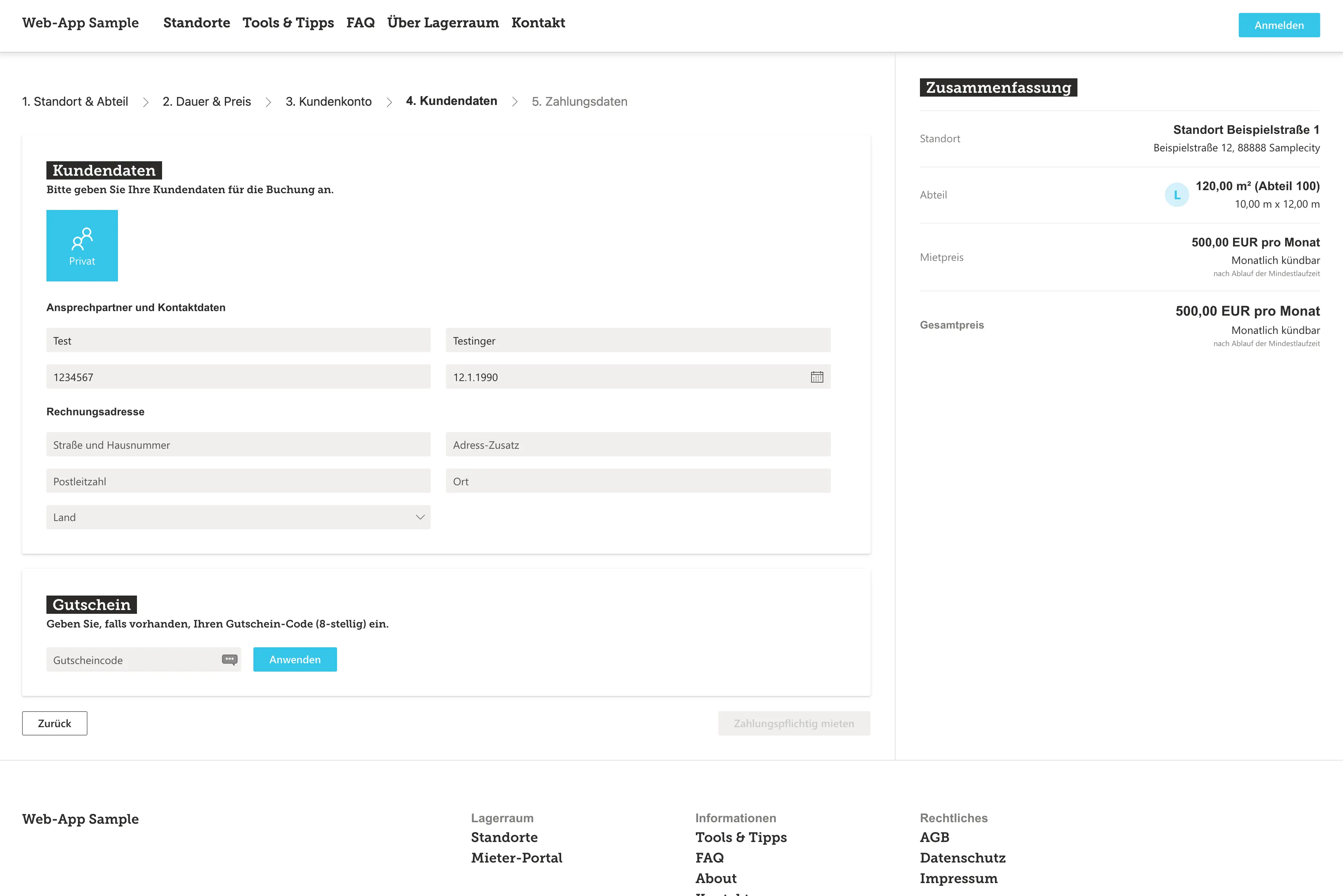Open the footer Standorte link
This screenshot has width=1343, height=896.
tap(504, 838)
